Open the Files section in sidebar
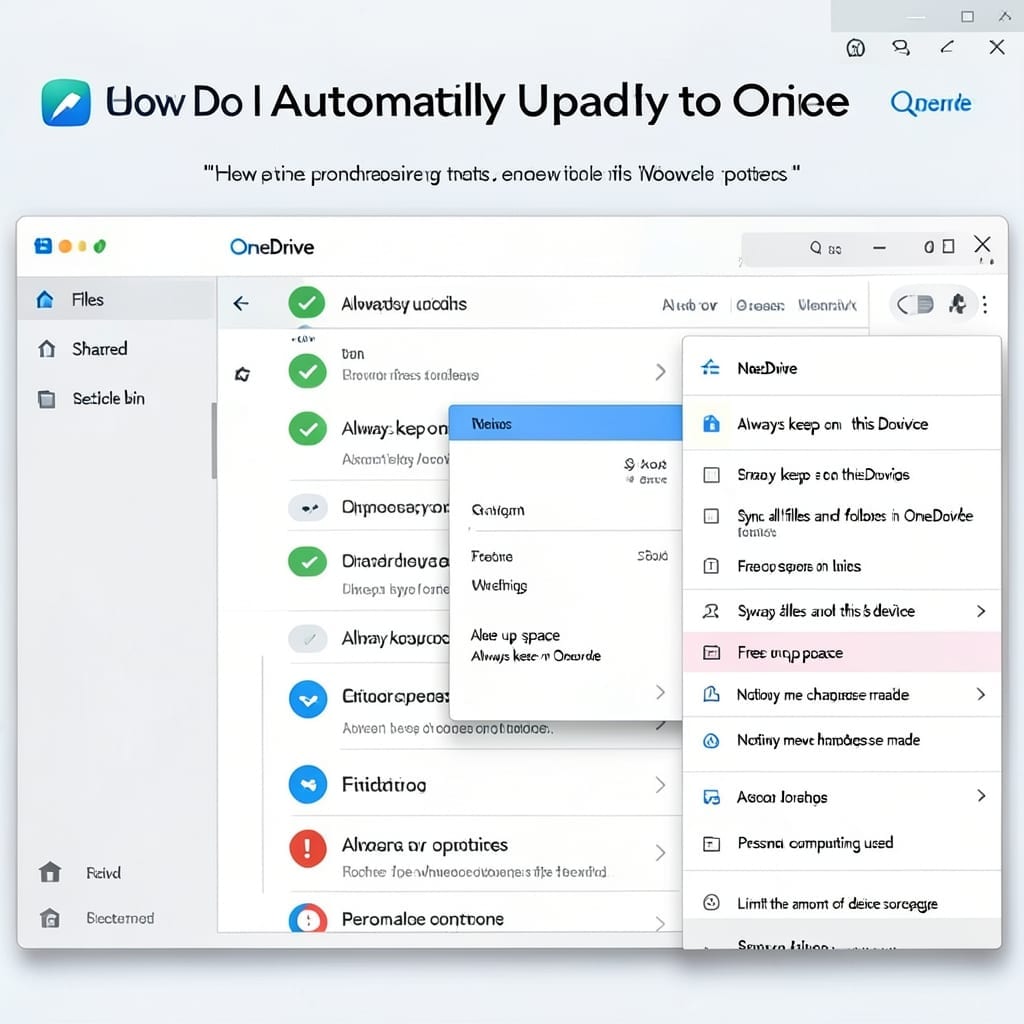 pos(116,300)
